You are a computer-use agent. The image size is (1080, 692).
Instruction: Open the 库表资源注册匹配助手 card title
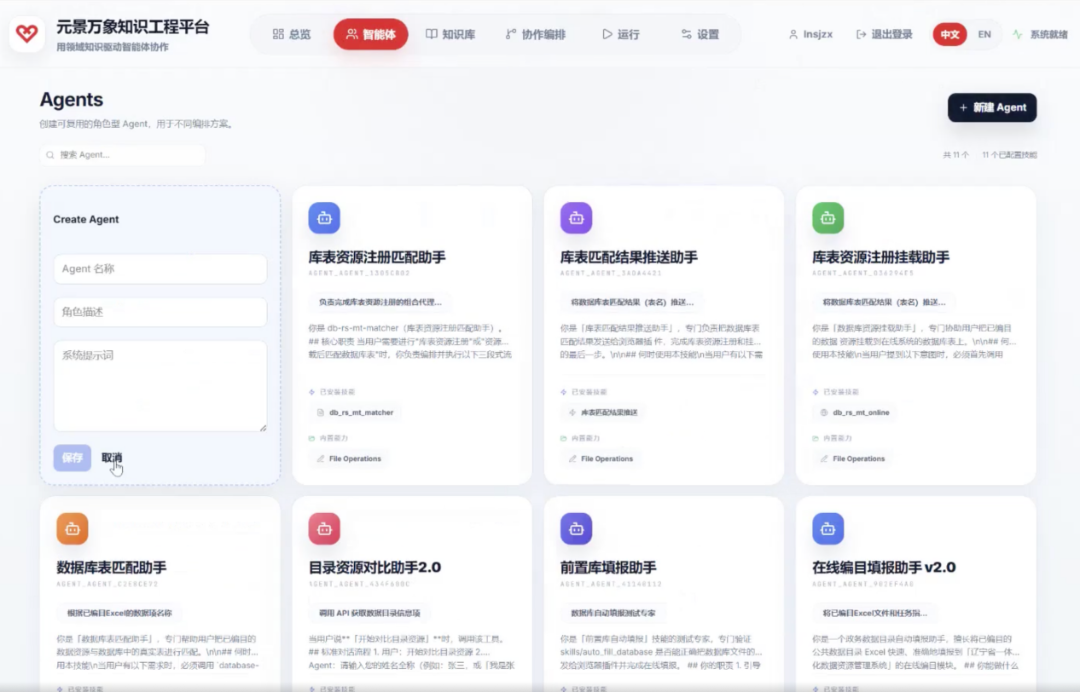(x=377, y=258)
